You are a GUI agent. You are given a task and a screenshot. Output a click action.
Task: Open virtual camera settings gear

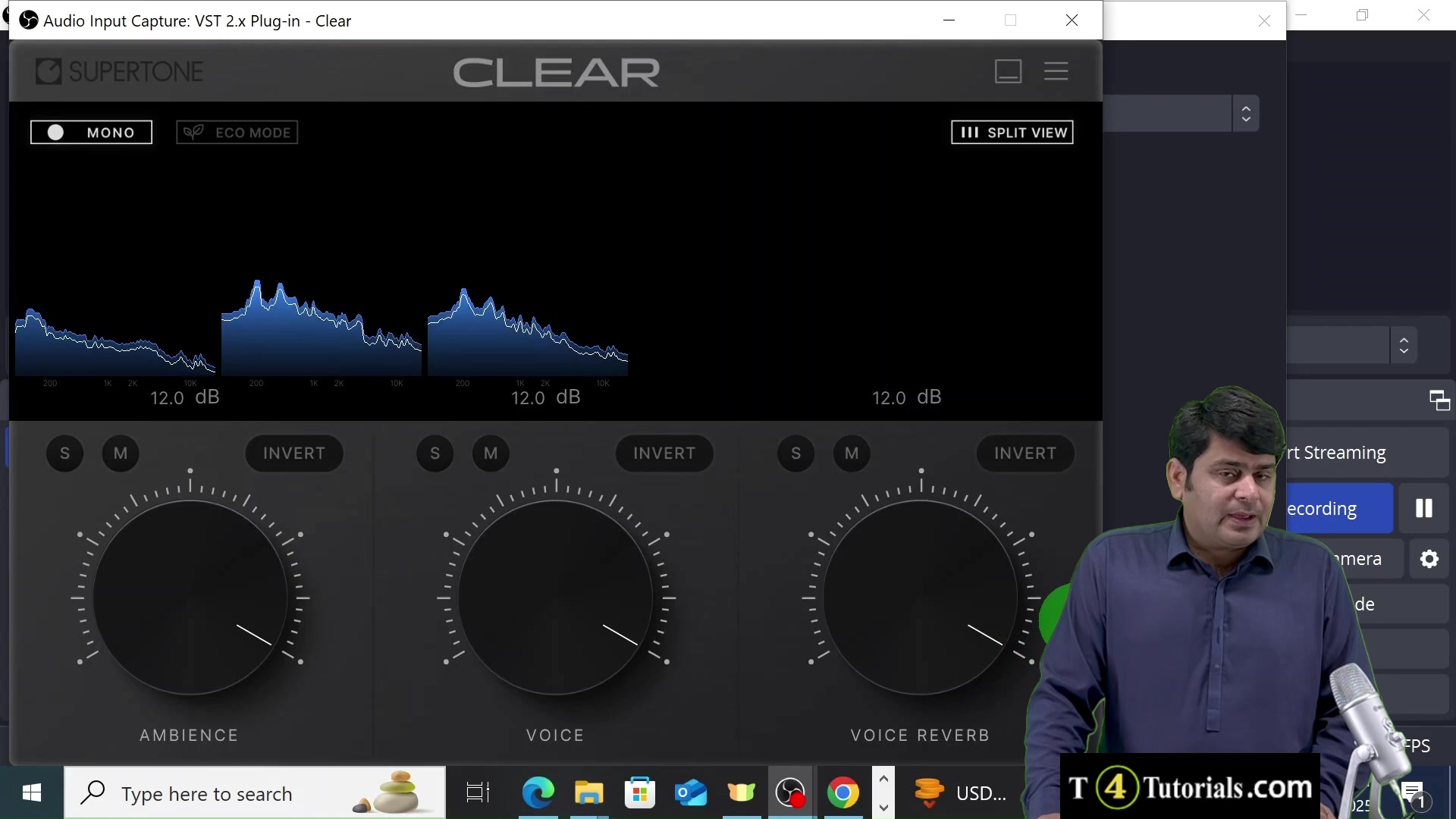click(1429, 560)
